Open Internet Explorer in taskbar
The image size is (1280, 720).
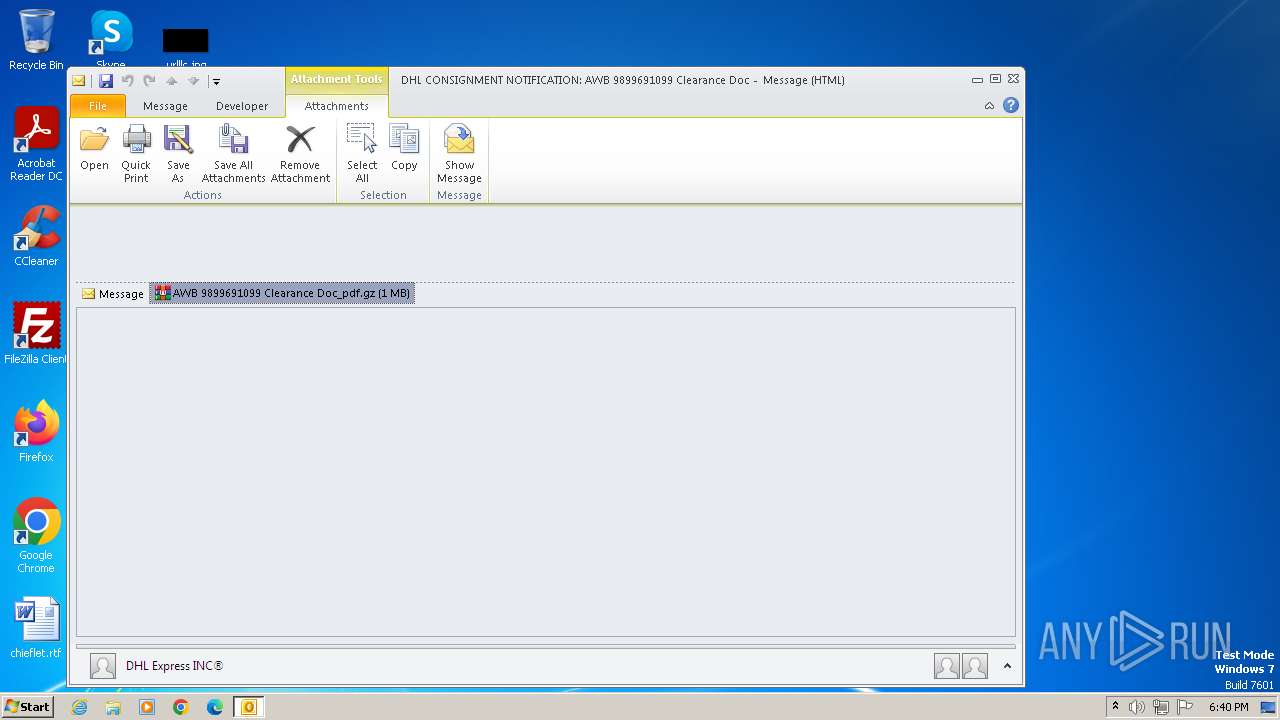click(x=79, y=707)
